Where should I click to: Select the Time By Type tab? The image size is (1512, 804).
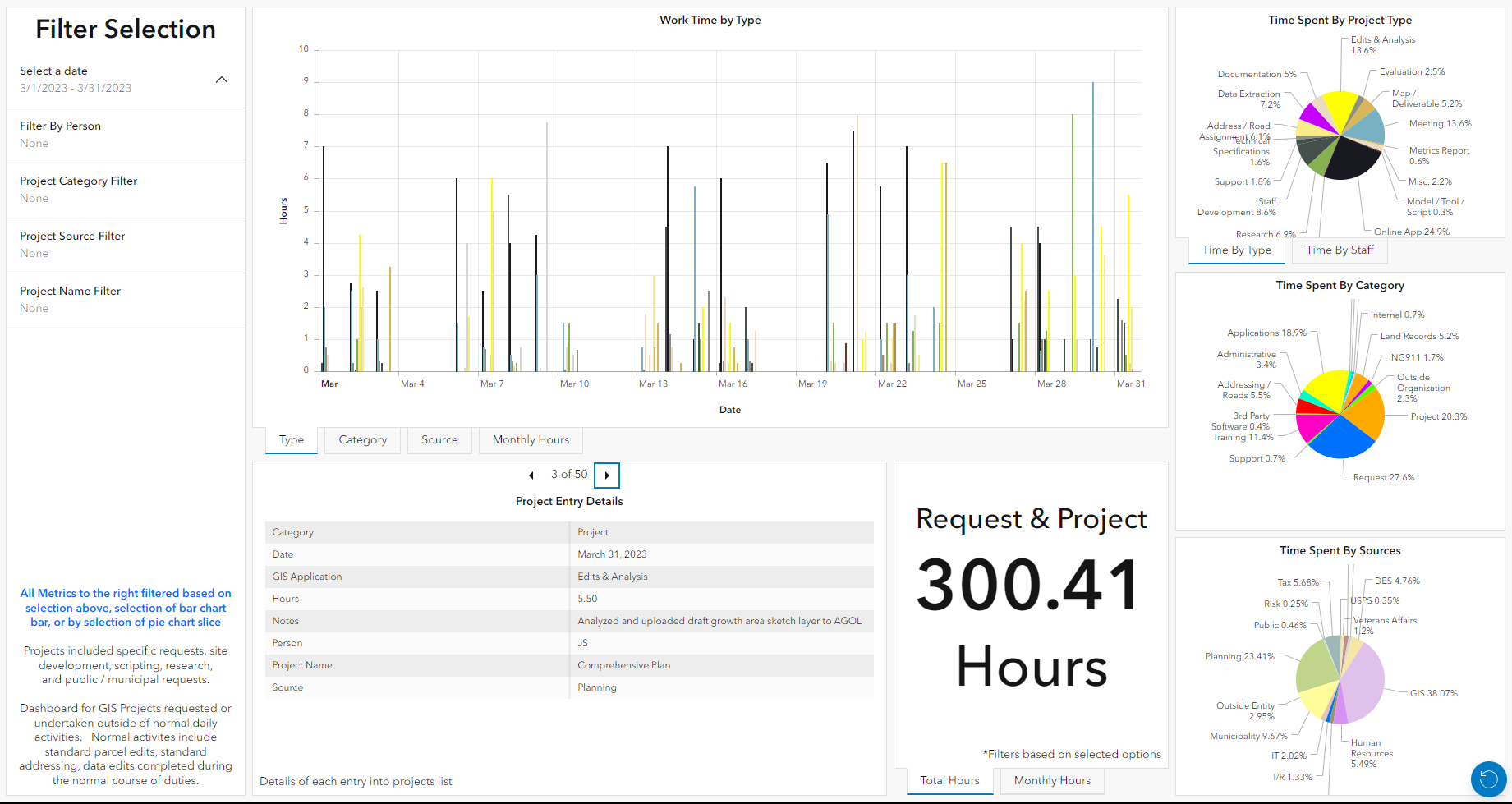point(1236,250)
